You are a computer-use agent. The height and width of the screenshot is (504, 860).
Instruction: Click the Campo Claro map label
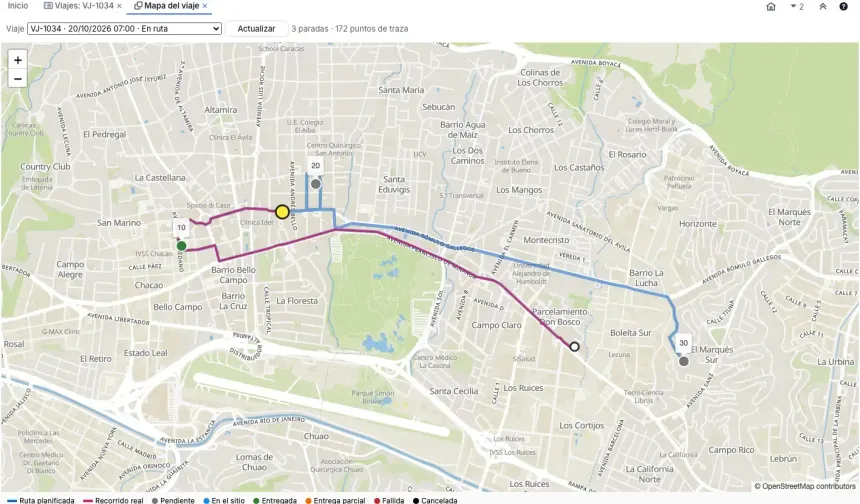(496, 325)
